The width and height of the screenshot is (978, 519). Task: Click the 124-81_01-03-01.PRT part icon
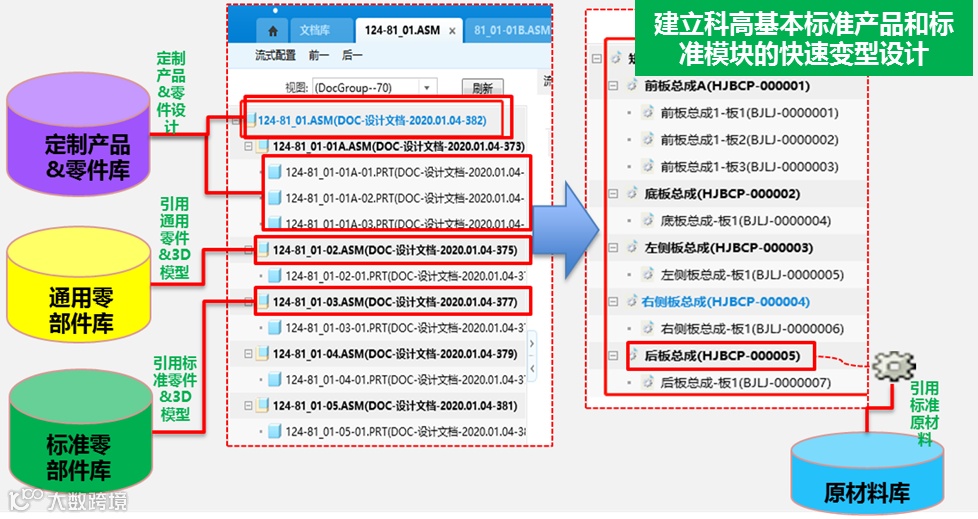[x=275, y=327]
